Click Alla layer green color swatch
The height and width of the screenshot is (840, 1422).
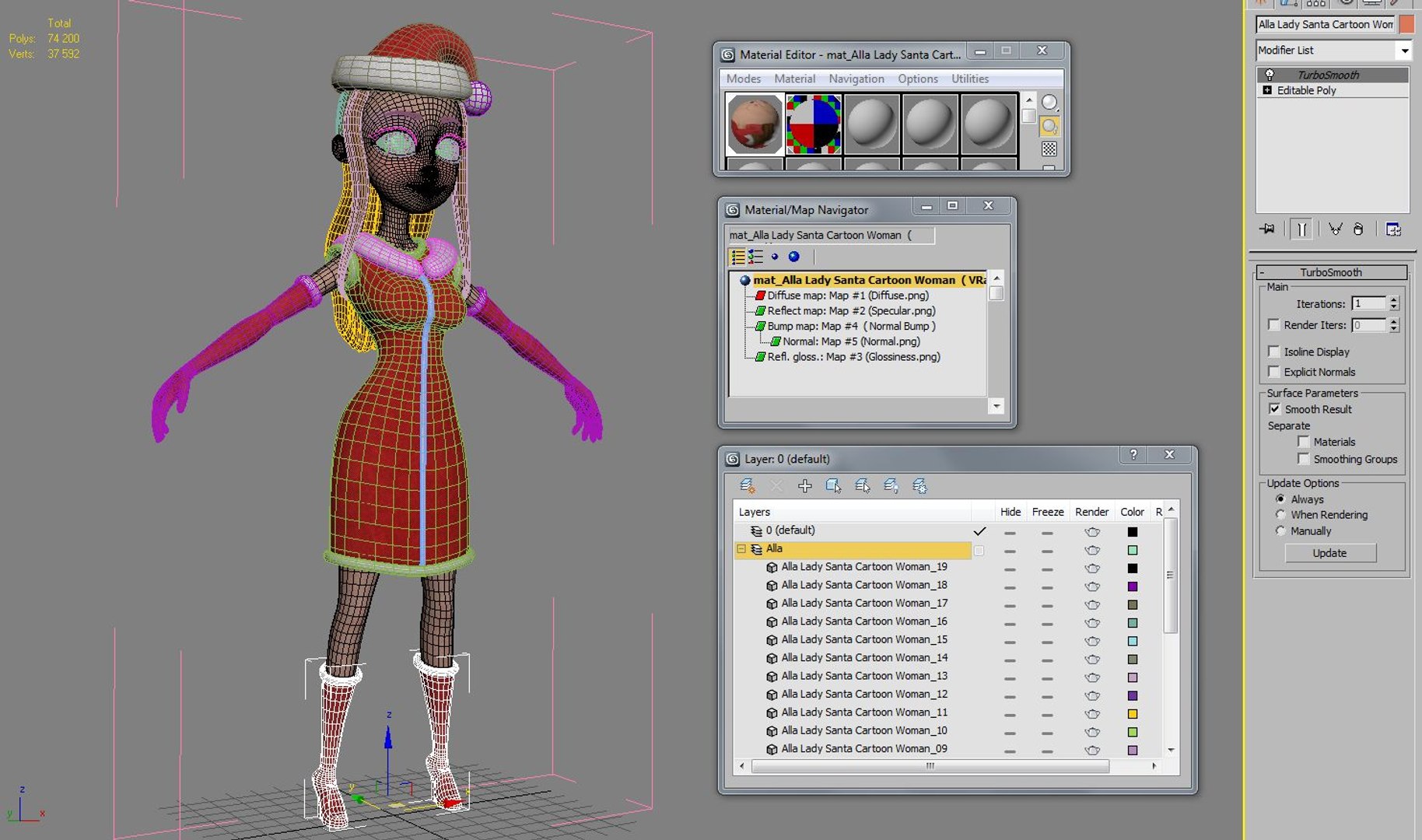tap(1133, 550)
